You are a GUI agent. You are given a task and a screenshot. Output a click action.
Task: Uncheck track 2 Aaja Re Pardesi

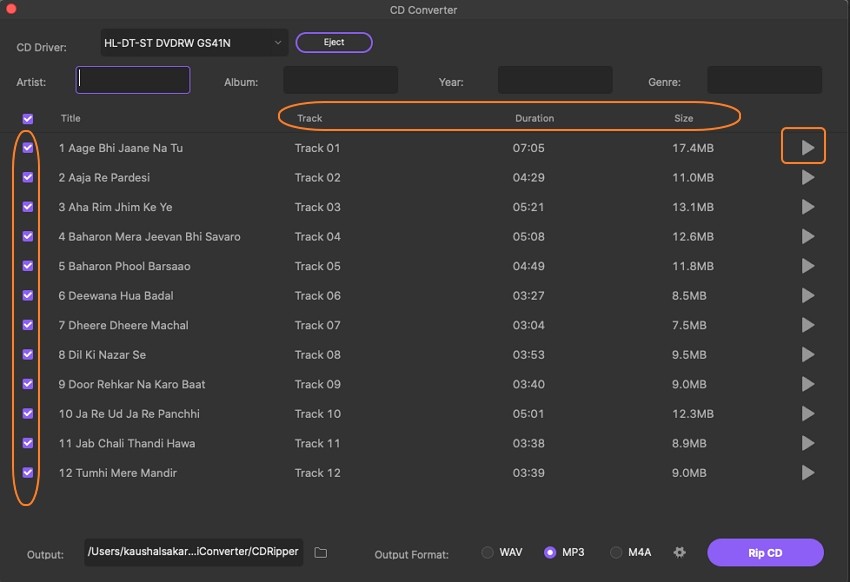click(28, 177)
